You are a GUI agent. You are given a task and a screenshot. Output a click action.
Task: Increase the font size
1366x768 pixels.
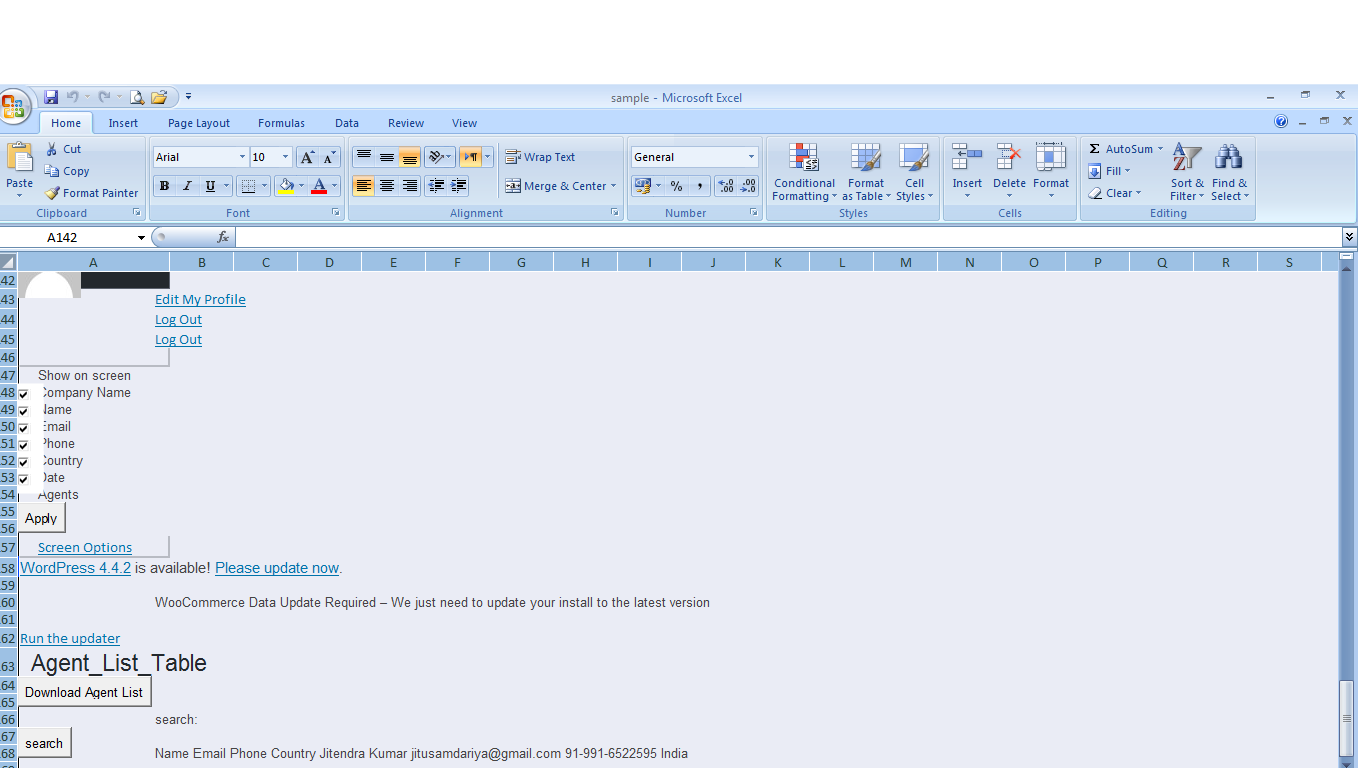click(x=307, y=157)
